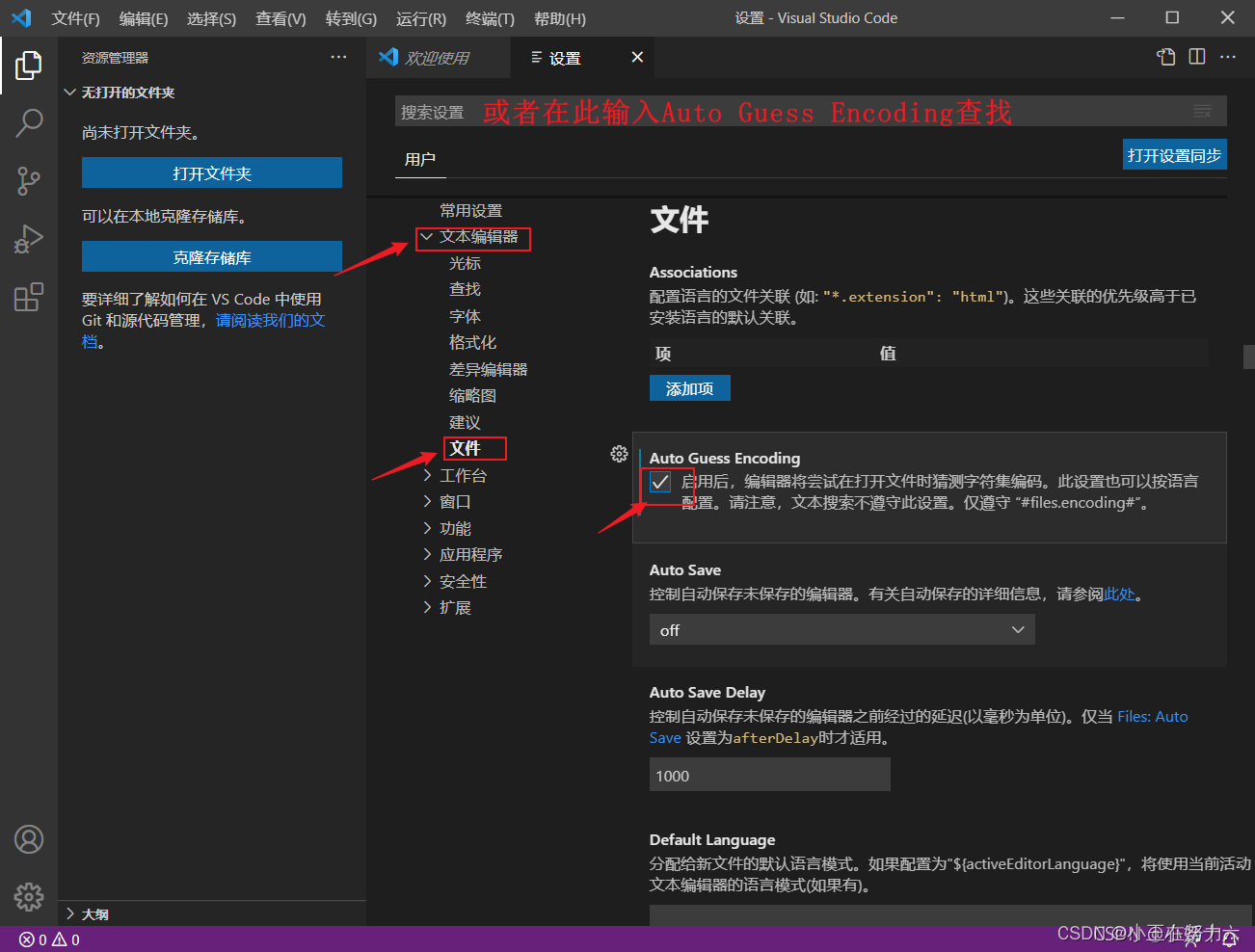
Task: Click the 克隆存储库 button
Action: (212, 257)
